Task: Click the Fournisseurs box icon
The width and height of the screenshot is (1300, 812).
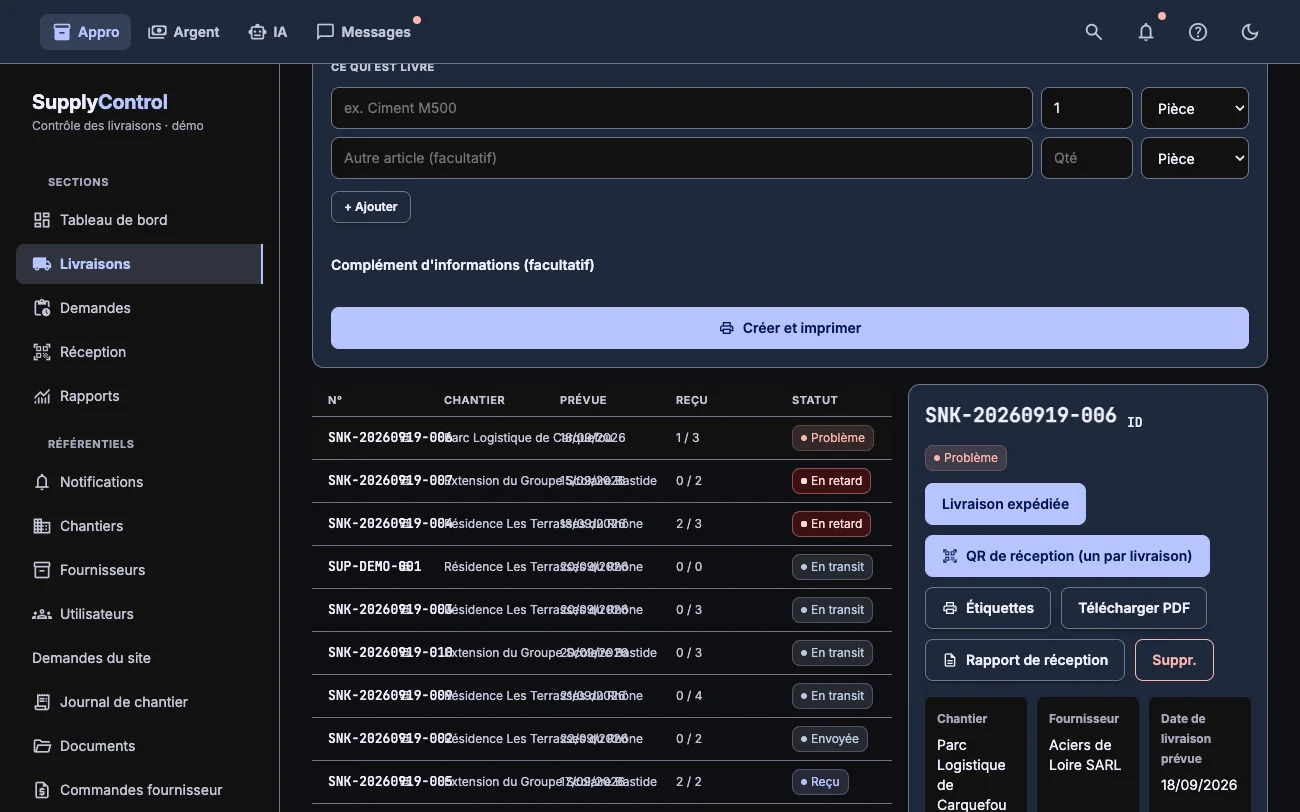Action: 42,570
